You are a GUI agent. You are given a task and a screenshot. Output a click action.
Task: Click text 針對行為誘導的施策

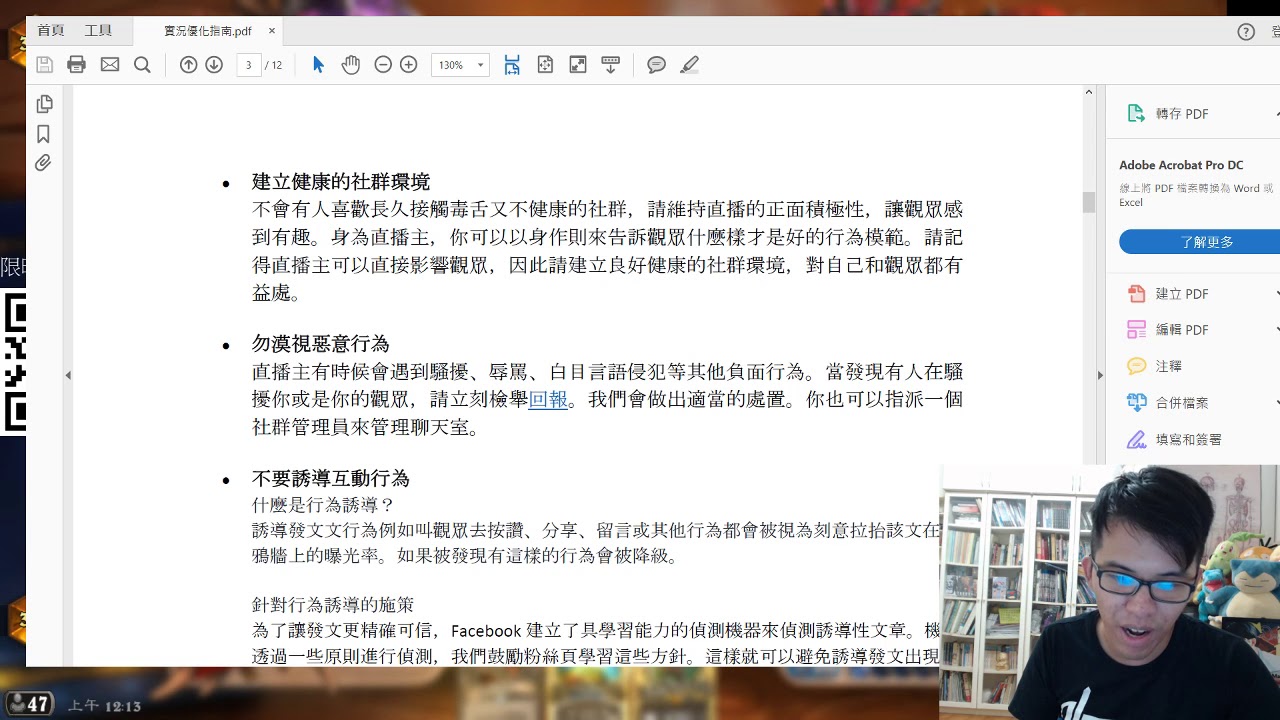pyautogui.click(x=333, y=605)
